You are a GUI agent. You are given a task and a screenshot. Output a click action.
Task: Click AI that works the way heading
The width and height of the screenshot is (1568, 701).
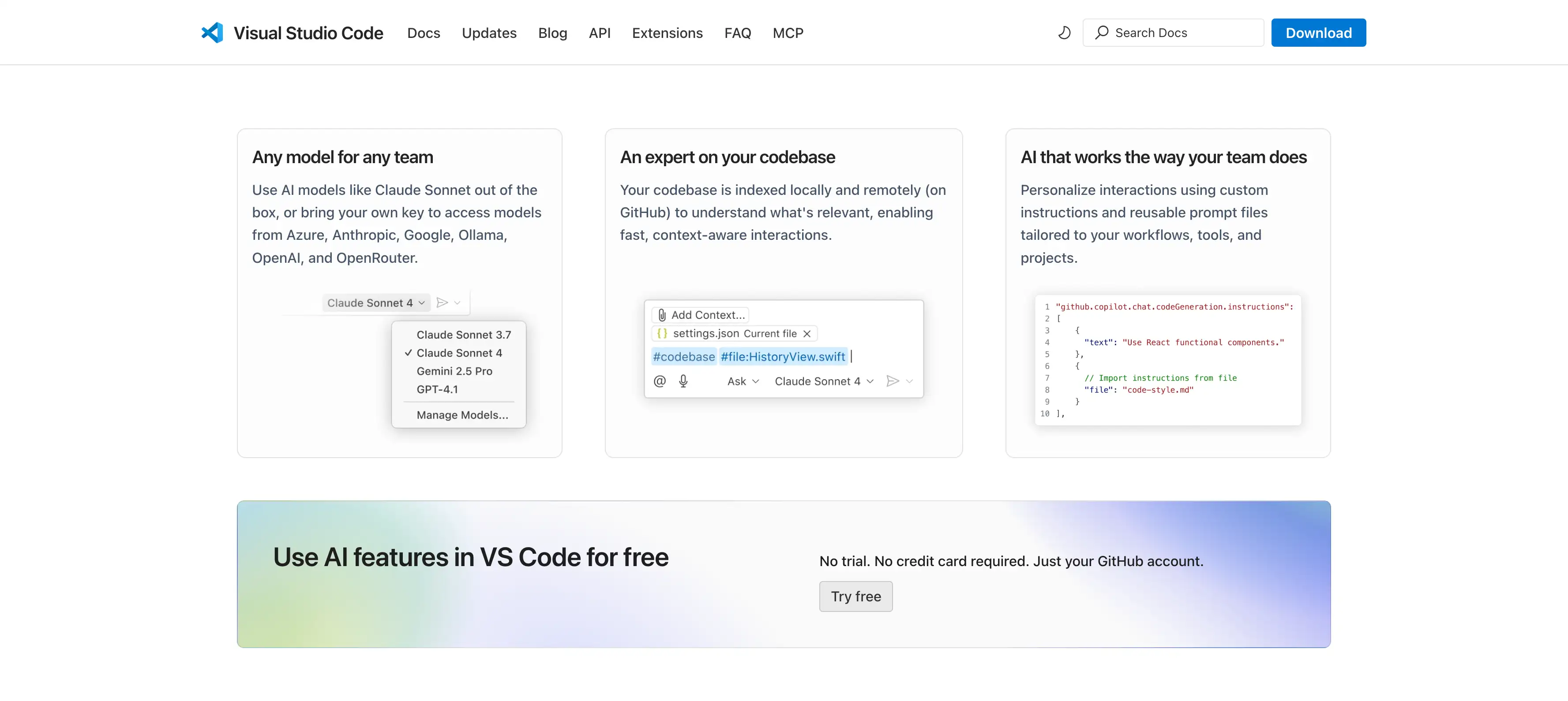(x=1163, y=157)
